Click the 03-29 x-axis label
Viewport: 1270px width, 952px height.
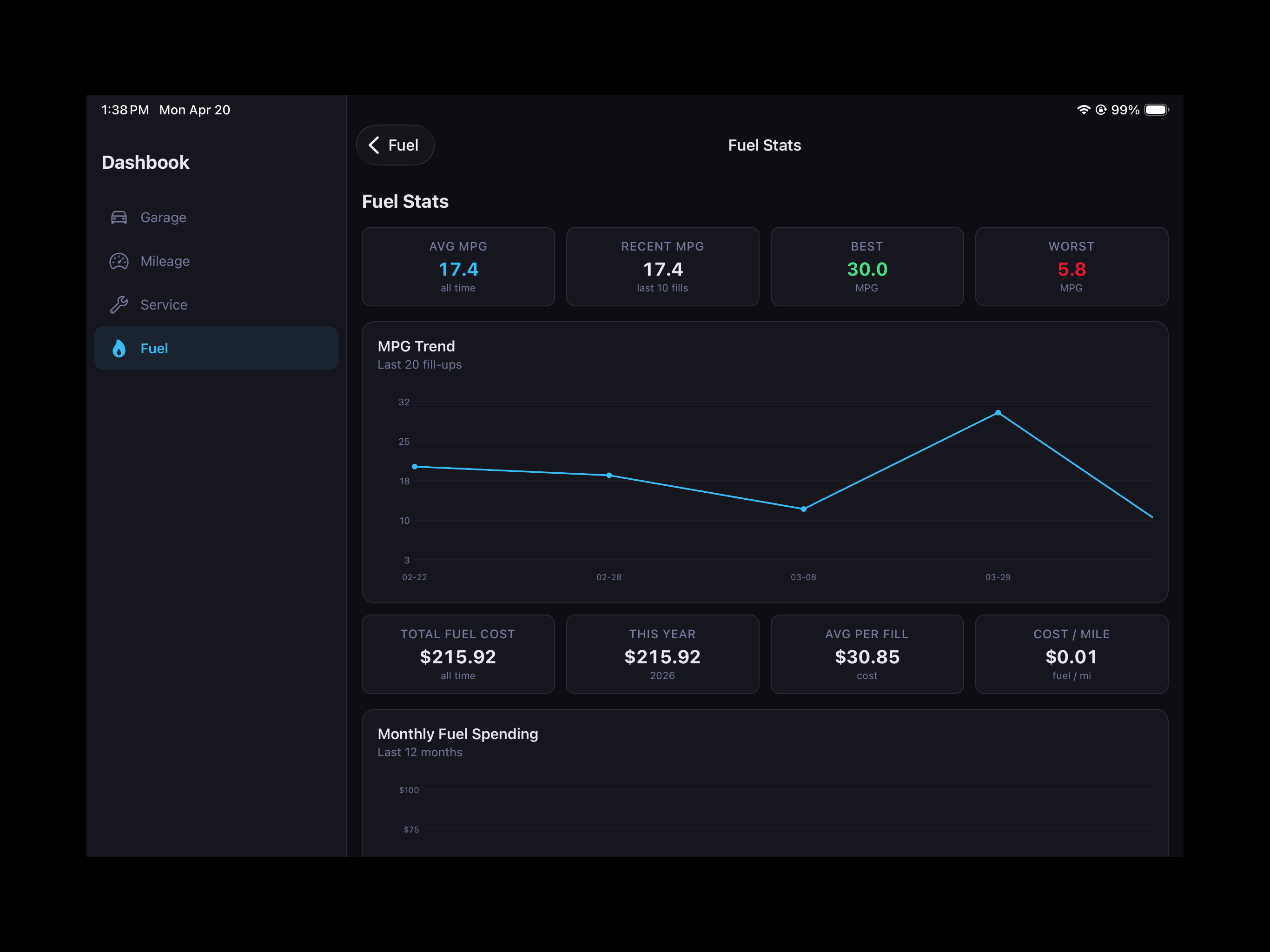(998, 577)
